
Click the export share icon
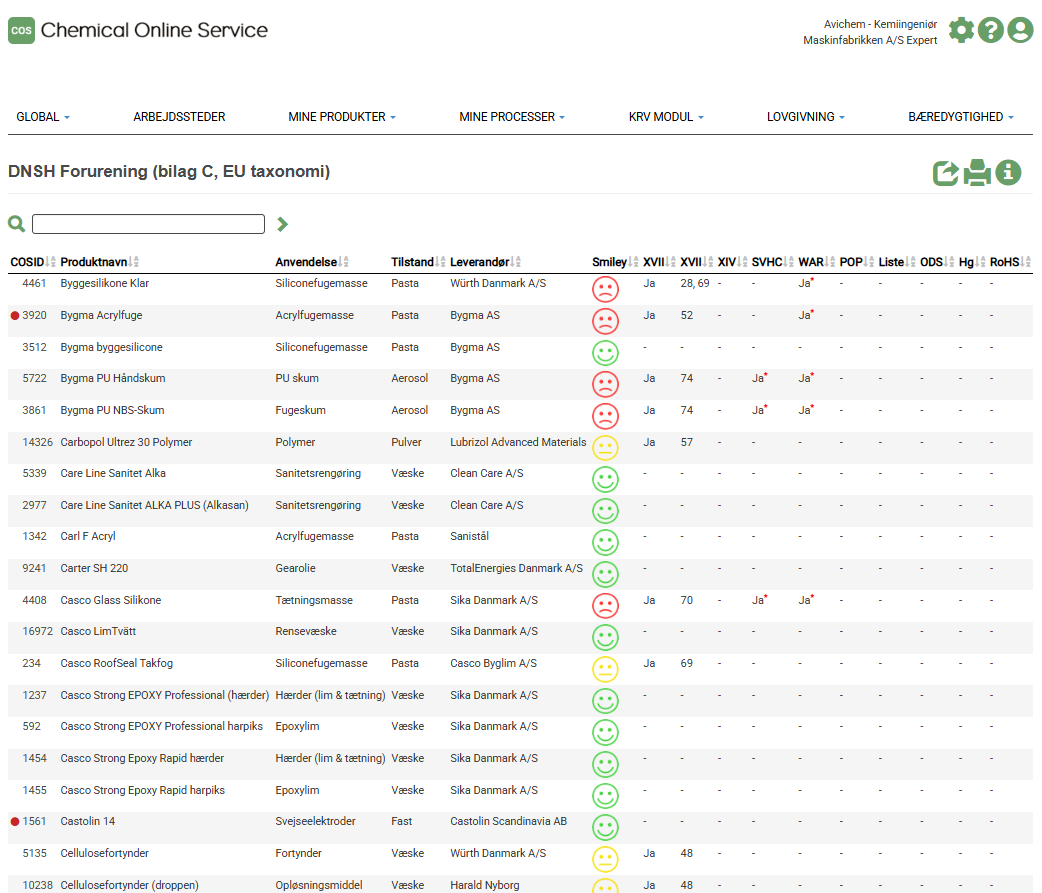point(945,173)
